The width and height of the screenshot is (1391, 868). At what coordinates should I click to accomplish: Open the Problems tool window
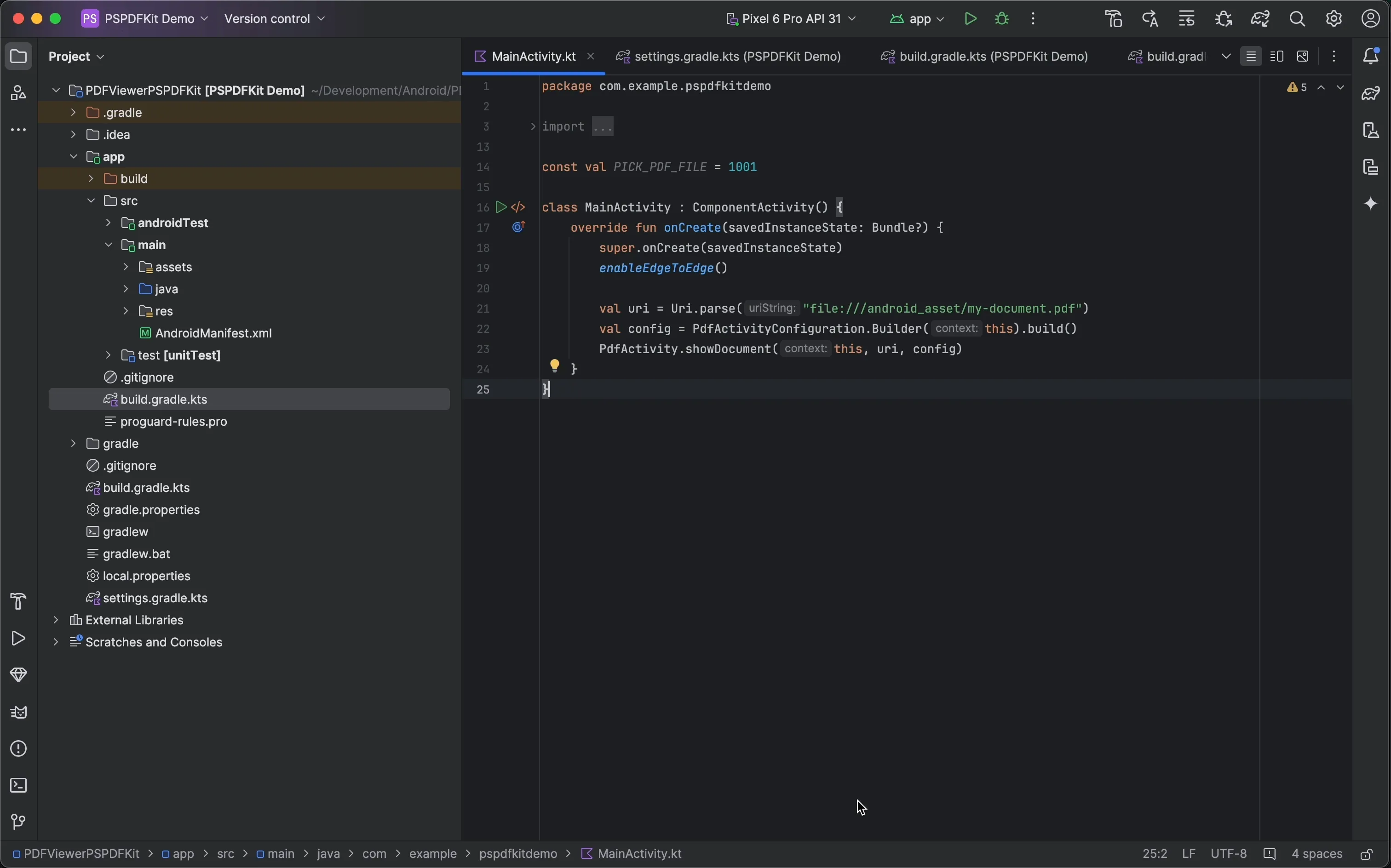(19, 748)
